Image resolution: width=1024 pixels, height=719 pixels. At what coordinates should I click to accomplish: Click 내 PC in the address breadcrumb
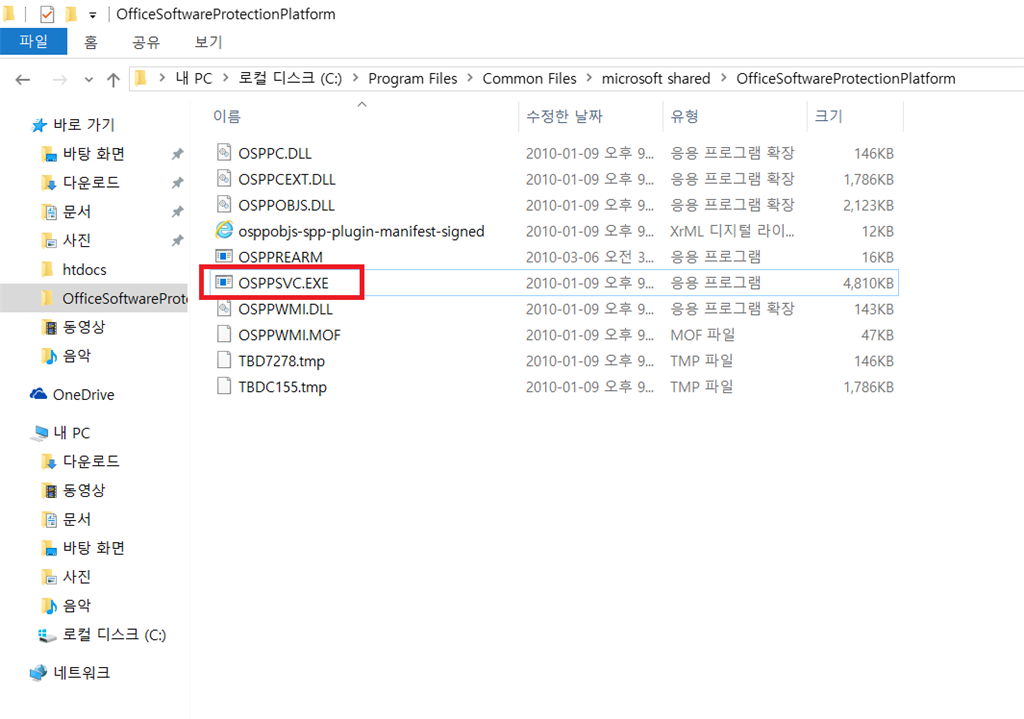click(194, 78)
